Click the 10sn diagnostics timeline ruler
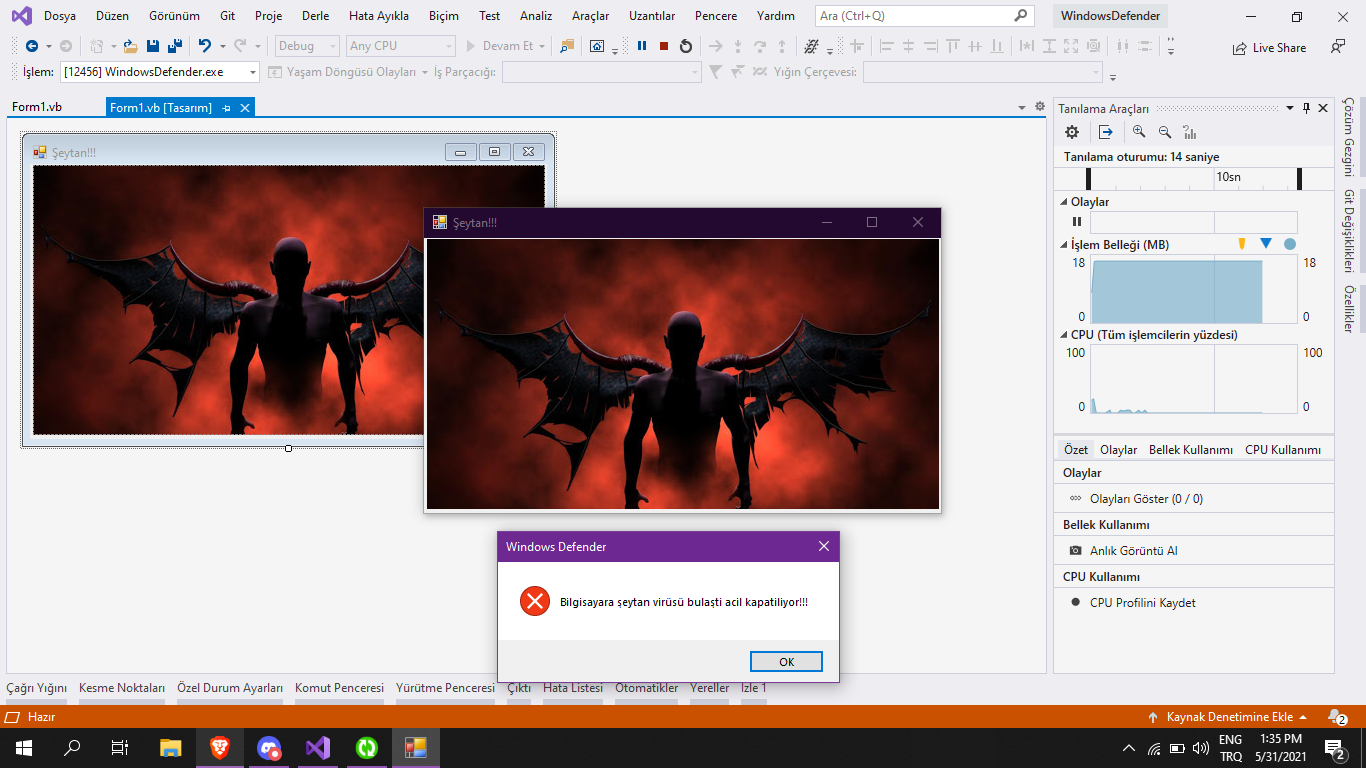Screen dimensions: 1366x768 [1193, 178]
